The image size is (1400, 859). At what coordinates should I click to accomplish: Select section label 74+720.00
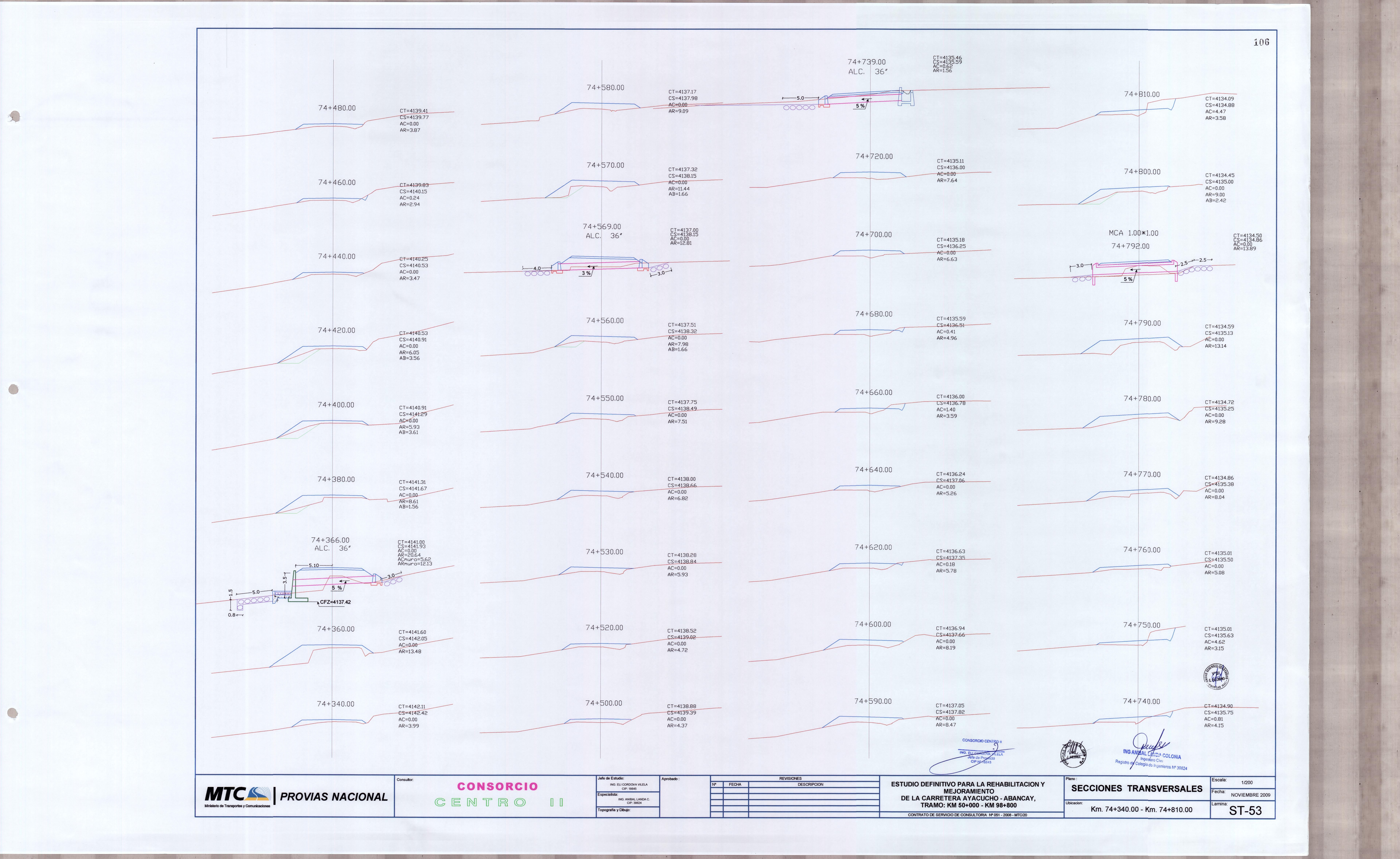[874, 156]
